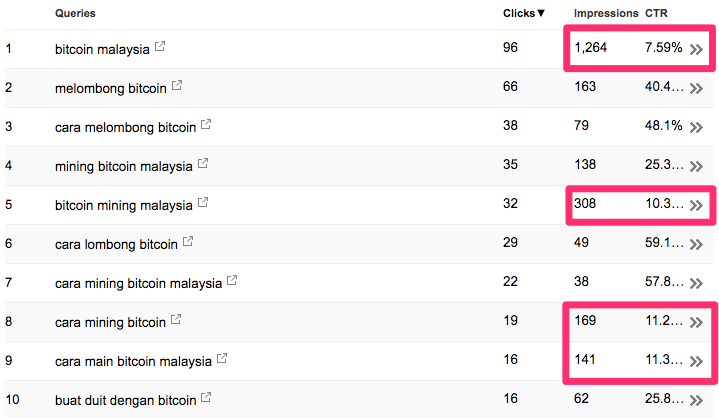Open the cara main bitcoin malaysia query
The image size is (719, 418).
133,361
